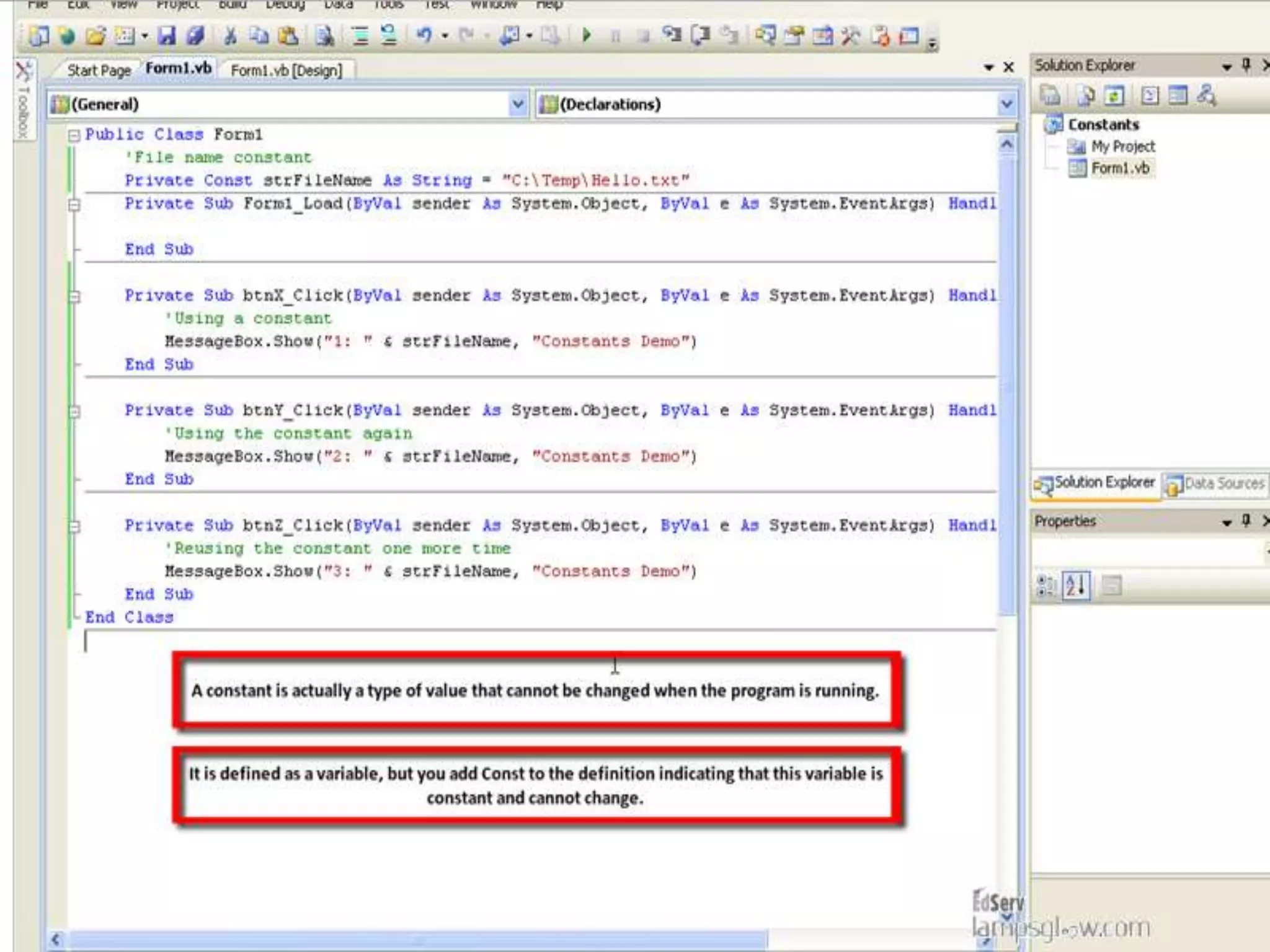Image resolution: width=1270 pixels, height=952 pixels.
Task: Click the Undo arrow icon
Action: (424, 35)
